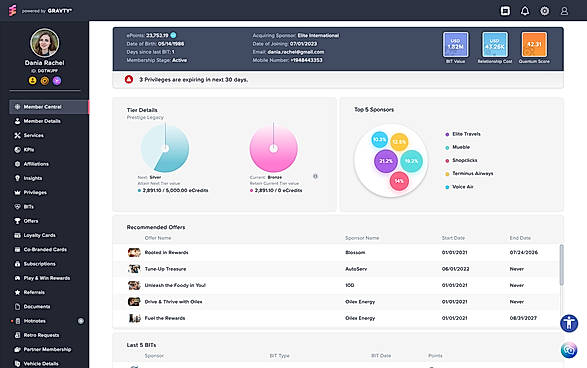The width and height of the screenshot is (587, 368).
Task: Click the Partner Membership icon
Action: [x=17, y=349]
